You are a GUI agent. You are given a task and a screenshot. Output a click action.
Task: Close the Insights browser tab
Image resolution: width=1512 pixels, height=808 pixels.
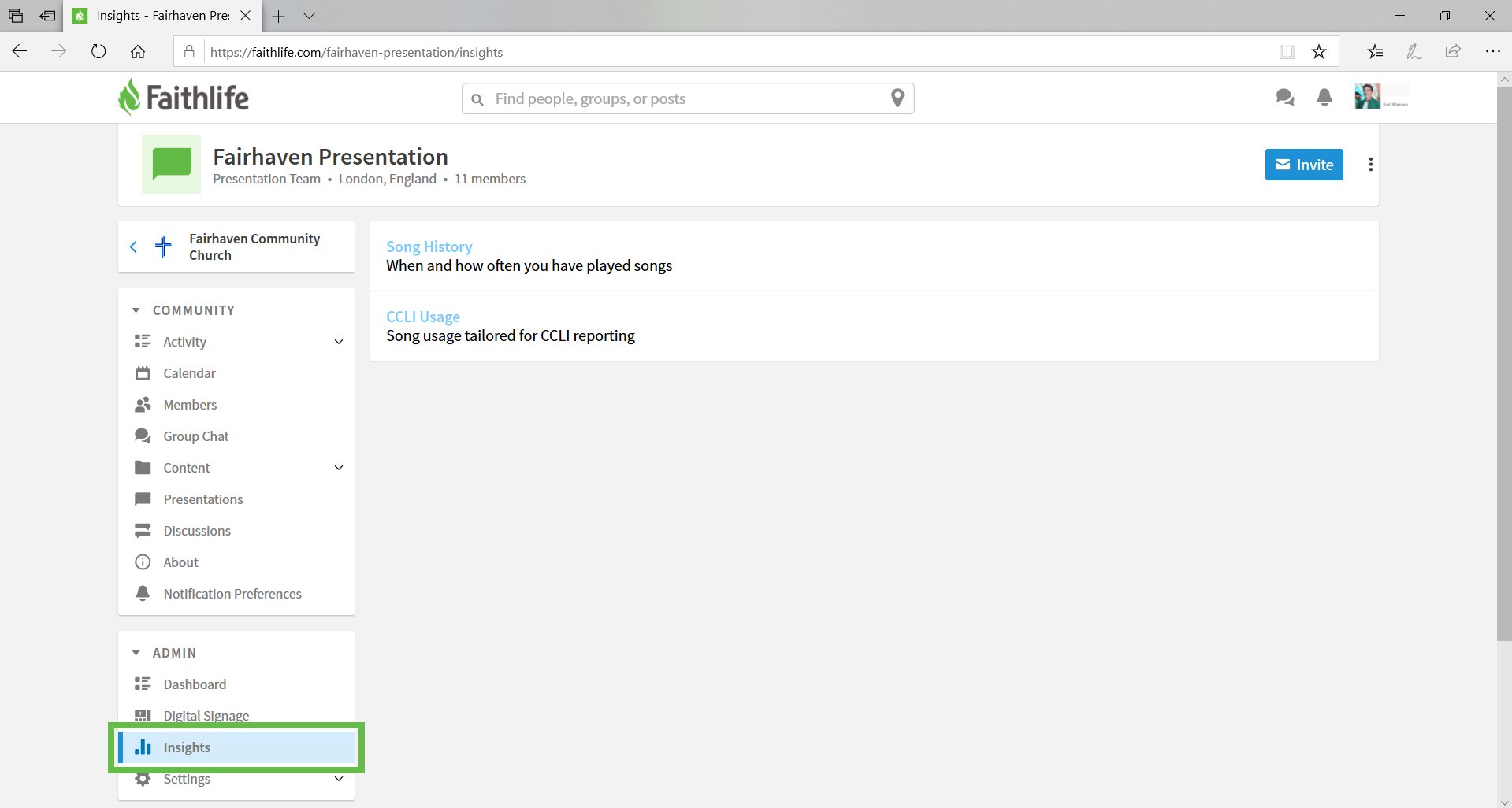pyautogui.click(x=245, y=15)
